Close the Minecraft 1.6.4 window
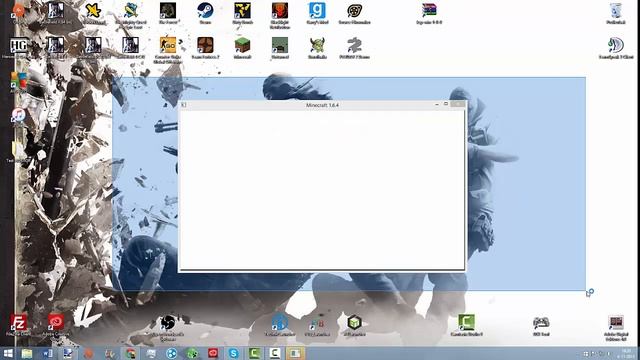640x360 pixels. pyautogui.click(x=458, y=104)
